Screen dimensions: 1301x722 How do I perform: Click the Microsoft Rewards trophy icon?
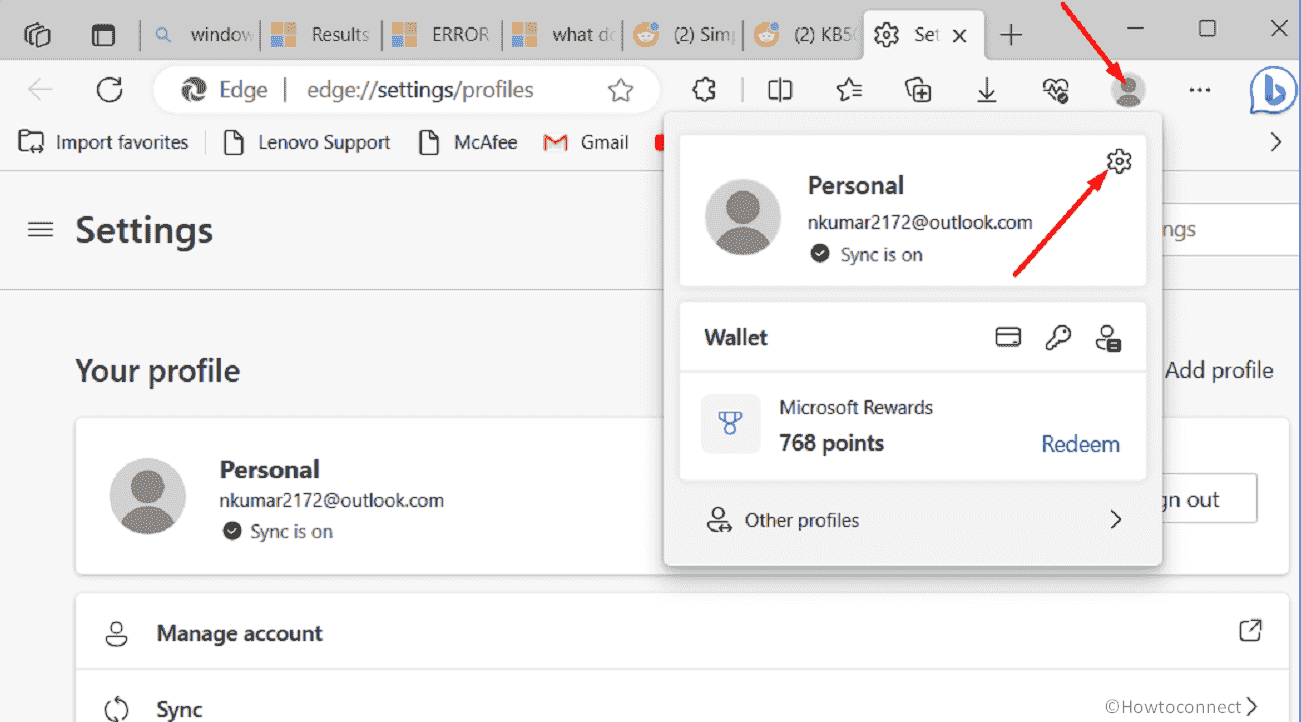(731, 424)
